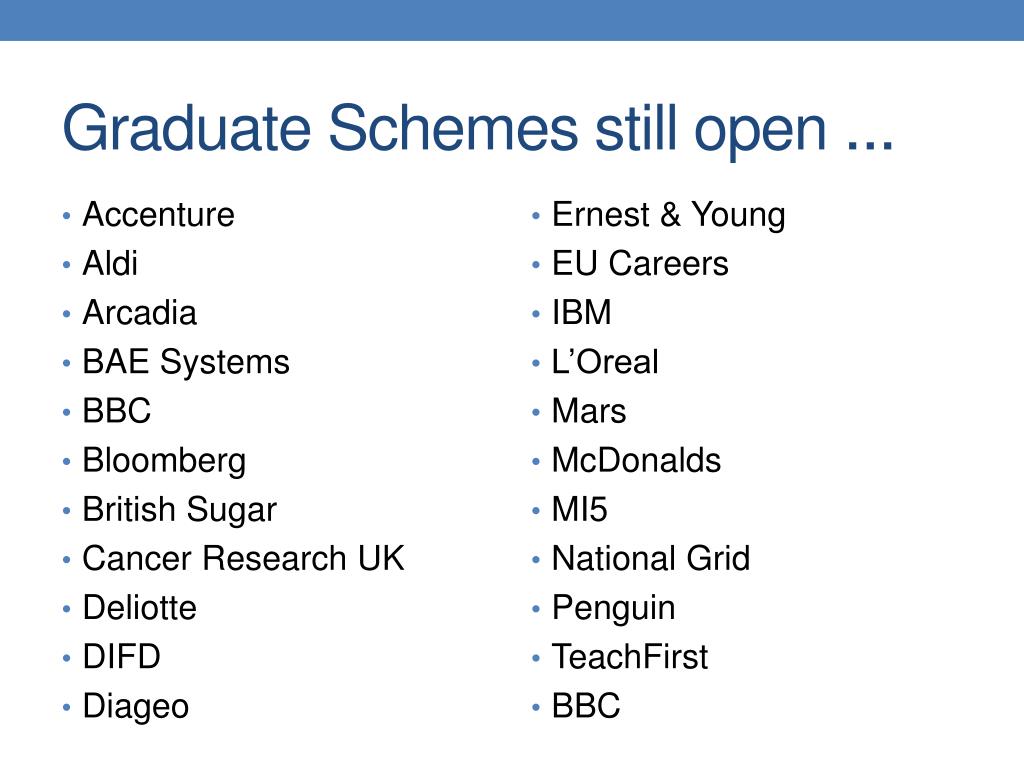Screen dimensions: 1024x768
Task: Select MI5 in the list
Action: 580,509
